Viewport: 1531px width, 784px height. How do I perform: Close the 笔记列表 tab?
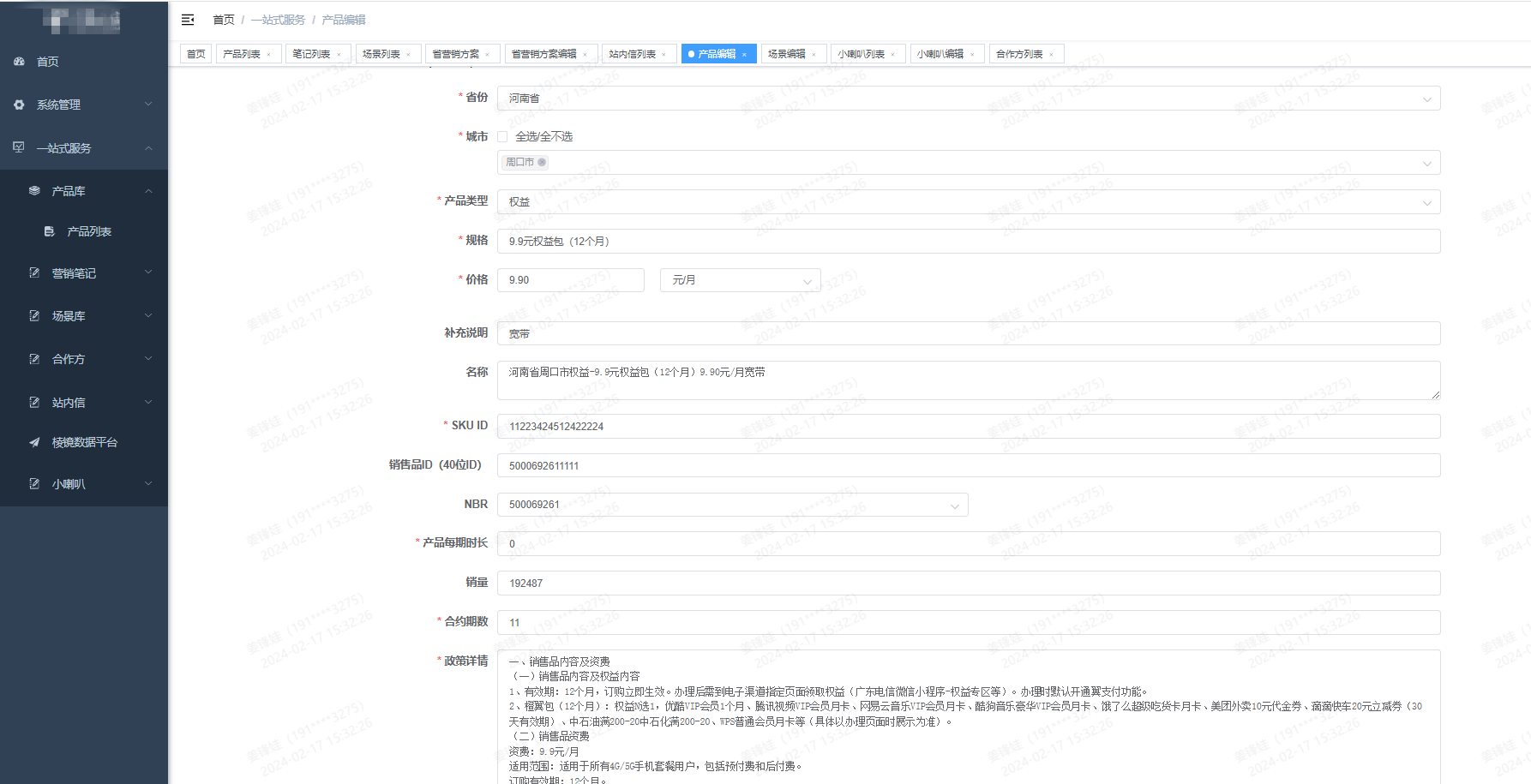339,54
